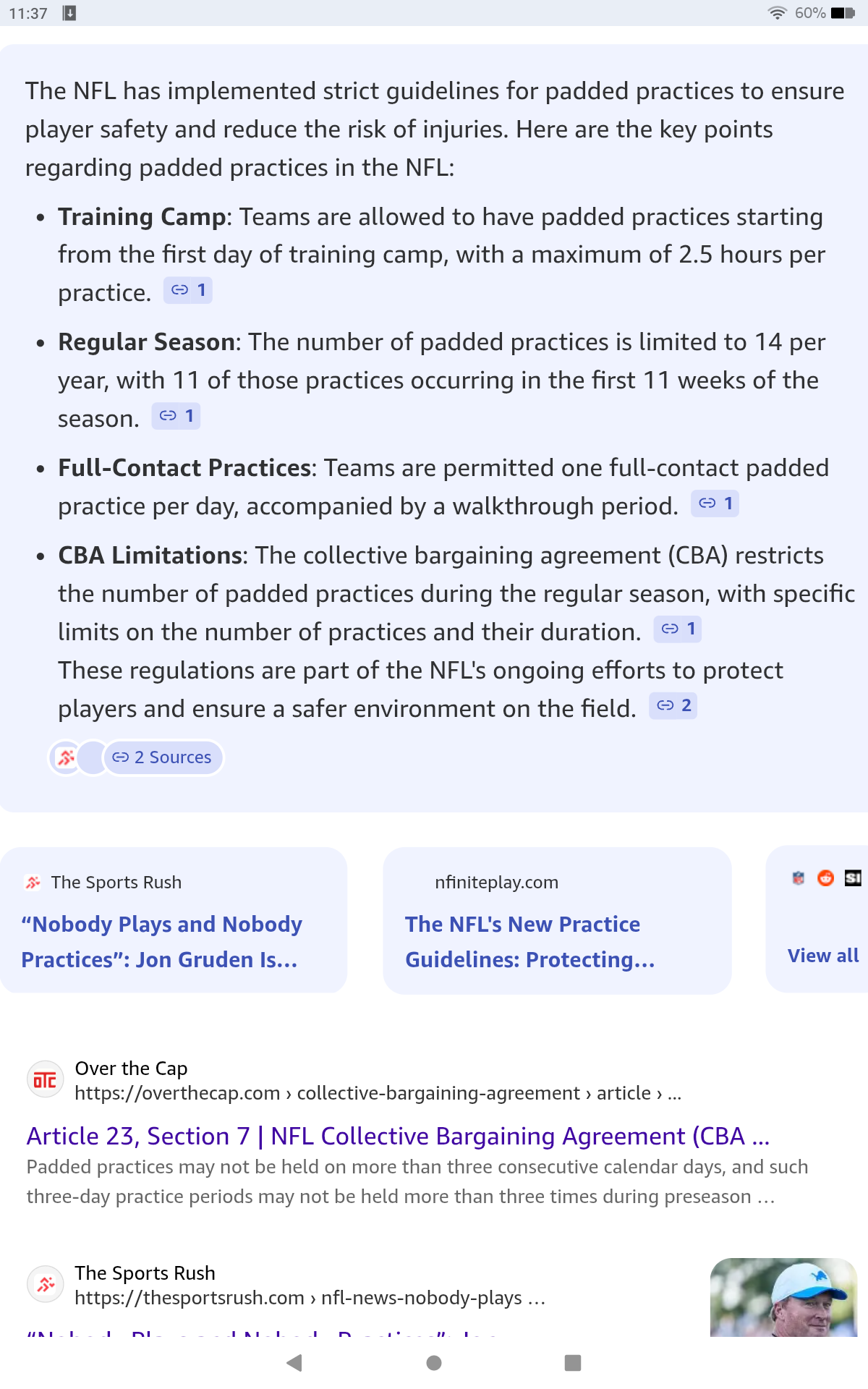Tap The Sports Rush result favicon
Screen dimensions: 868x1389
coord(45,1285)
